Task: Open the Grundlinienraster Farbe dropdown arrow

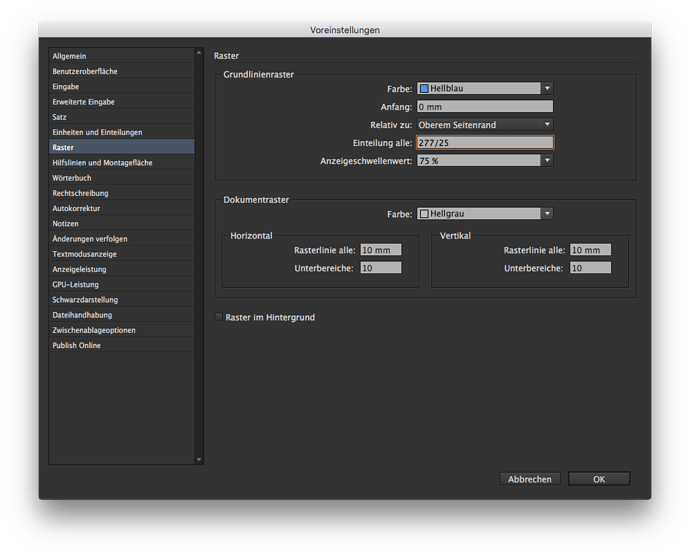Action: (547, 88)
